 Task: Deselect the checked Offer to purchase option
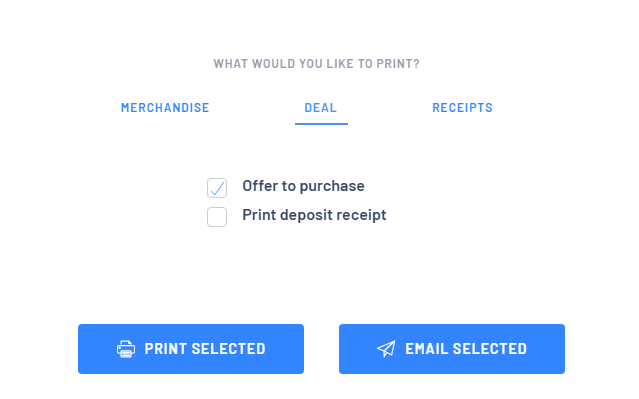(x=217, y=188)
